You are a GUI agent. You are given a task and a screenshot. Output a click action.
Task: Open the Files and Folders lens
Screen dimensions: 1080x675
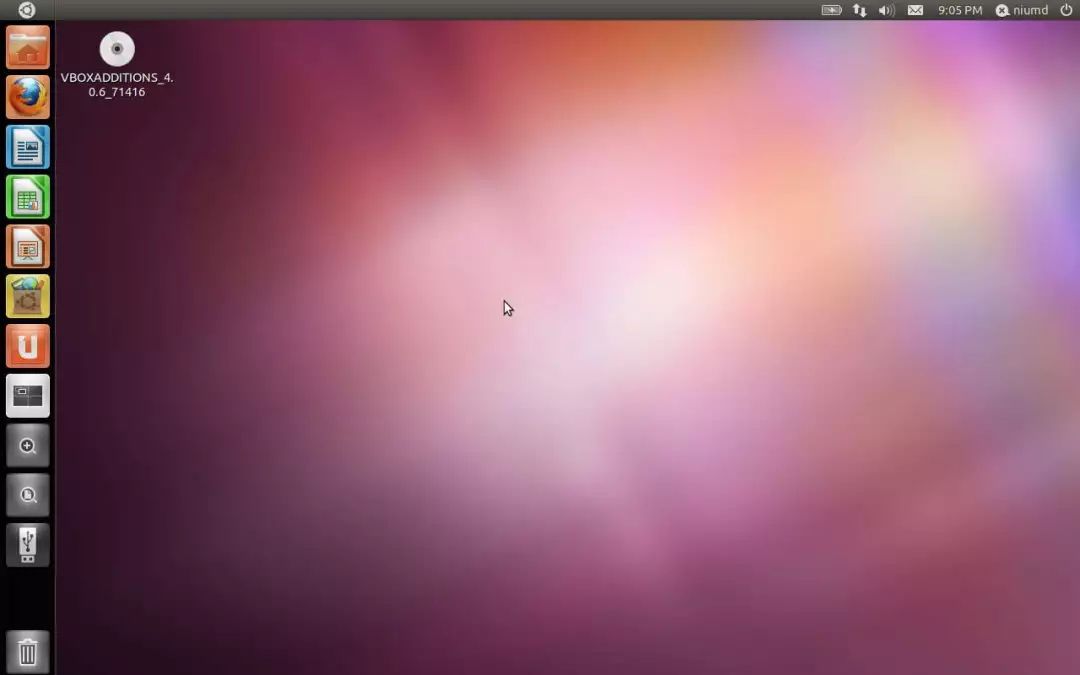pos(27,494)
